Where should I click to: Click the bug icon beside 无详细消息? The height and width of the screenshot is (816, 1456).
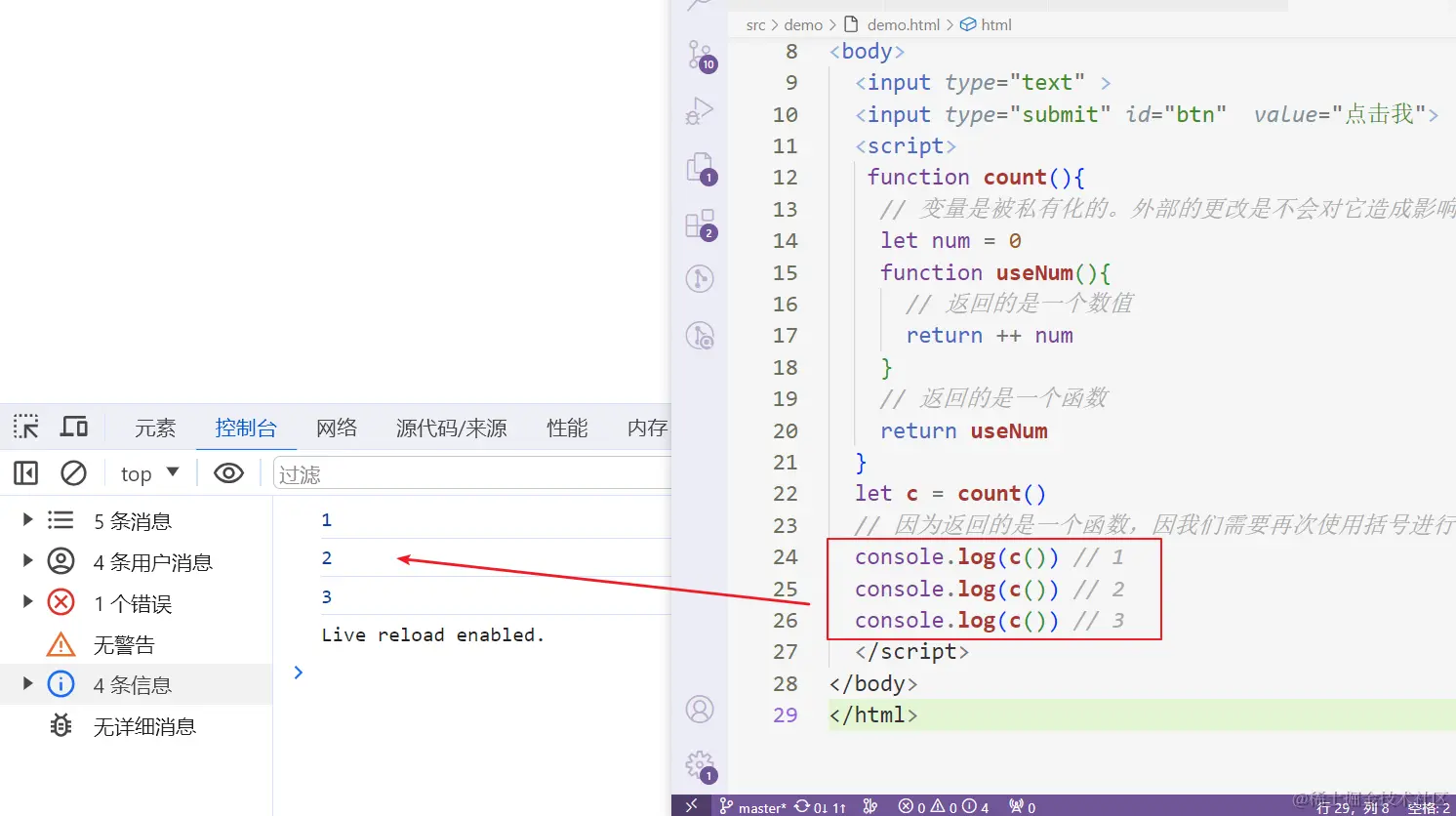pyautogui.click(x=61, y=725)
